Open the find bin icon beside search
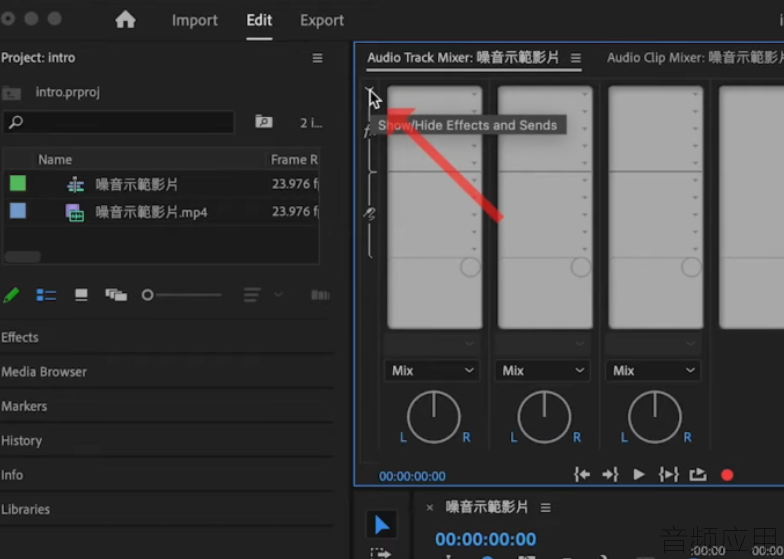The height and width of the screenshot is (559, 784). click(x=264, y=122)
